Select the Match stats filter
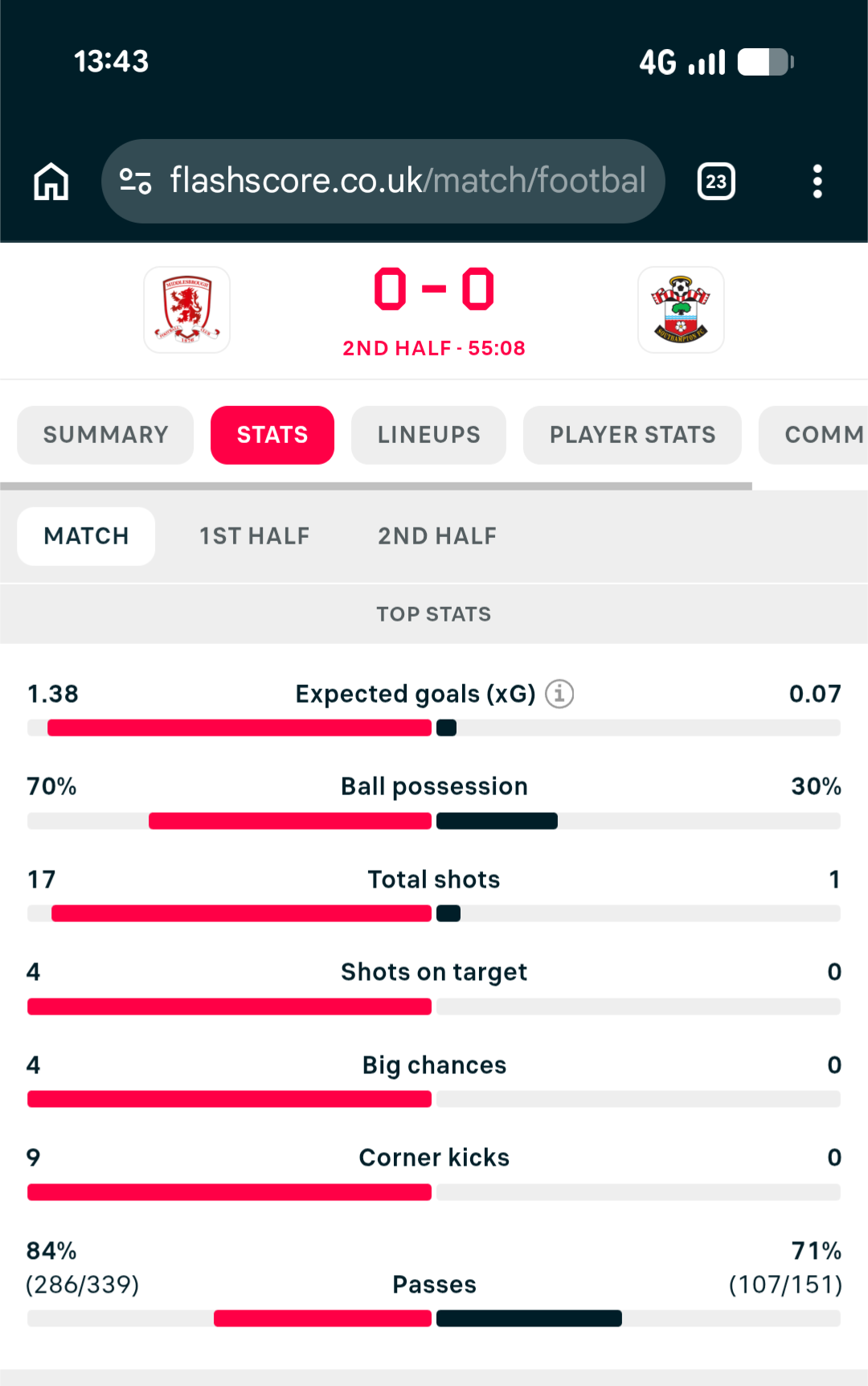868x1386 pixels. 86,536
